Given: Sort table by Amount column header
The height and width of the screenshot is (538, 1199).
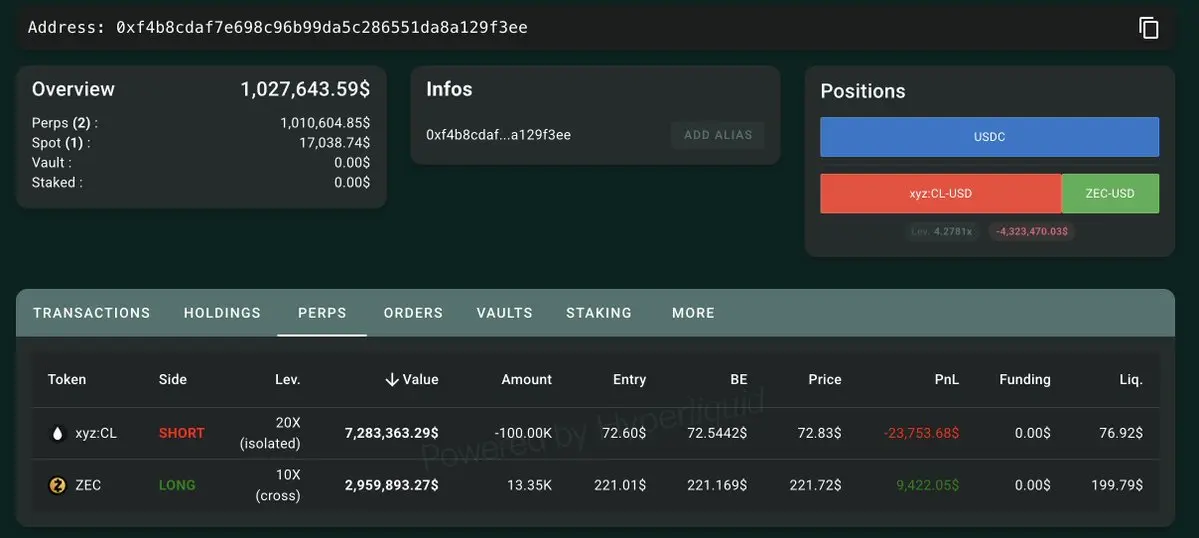Looking at the screenshot, I should (x=526, y=380).
